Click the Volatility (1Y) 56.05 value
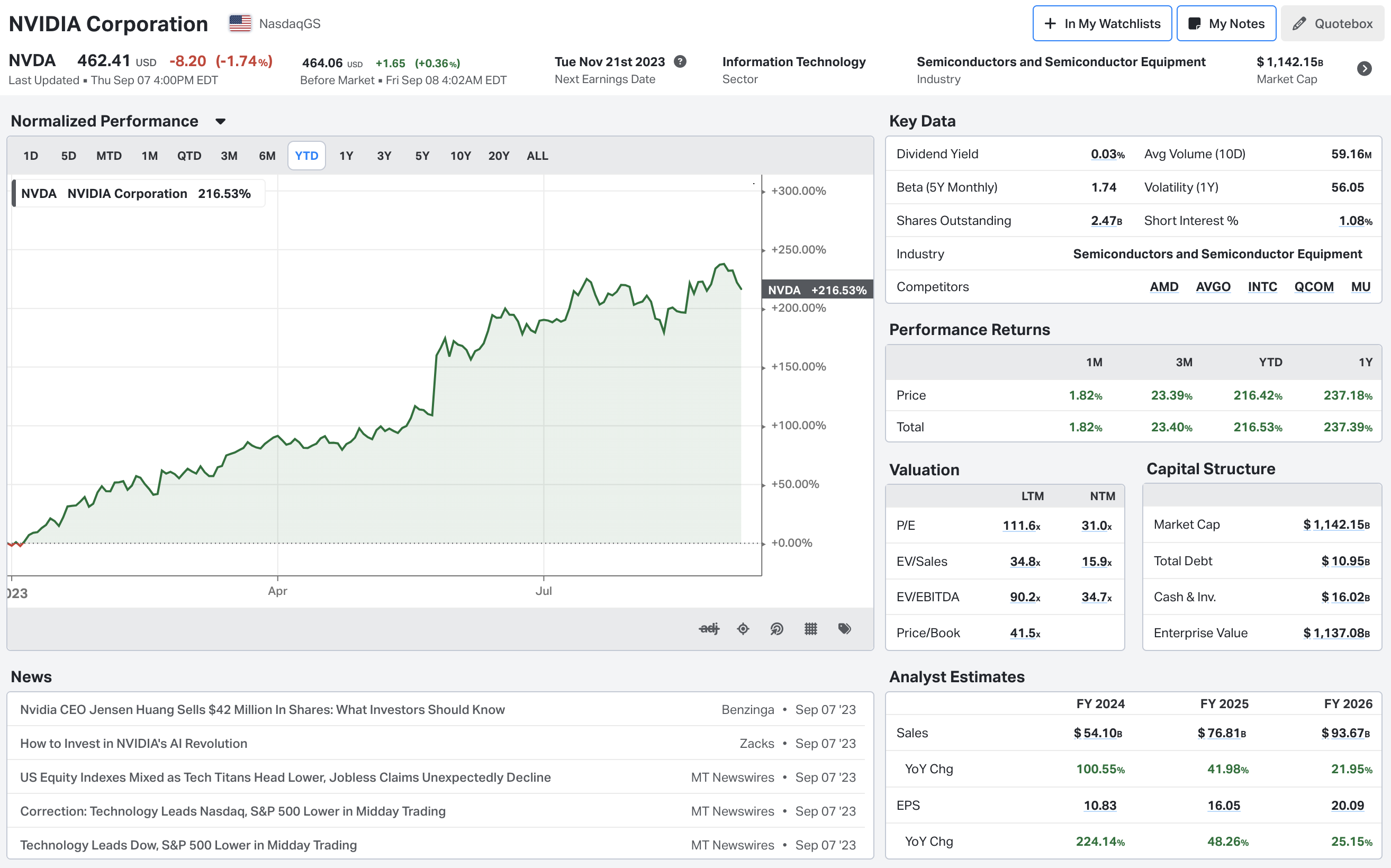 (1348, 187)
